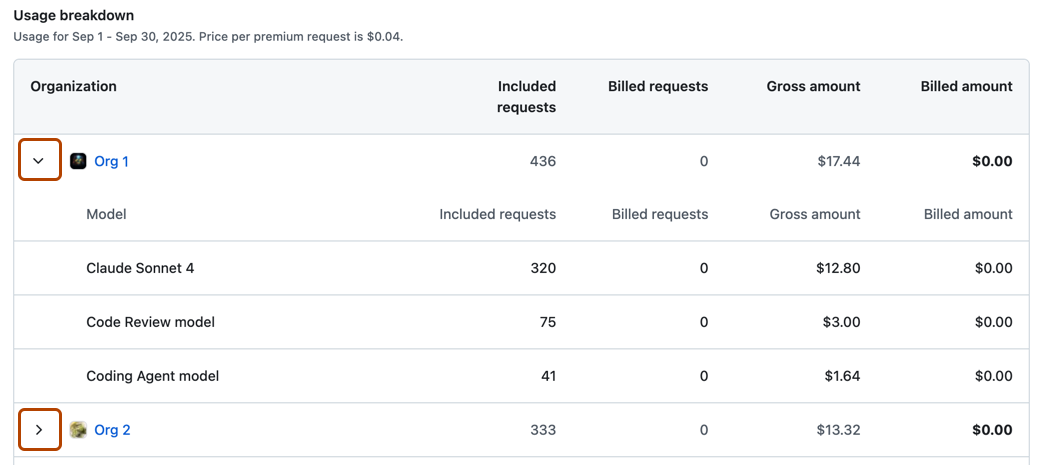Expand the Org 2 row chevron
Screen dimensions: 1053x465
pos(40,430)
